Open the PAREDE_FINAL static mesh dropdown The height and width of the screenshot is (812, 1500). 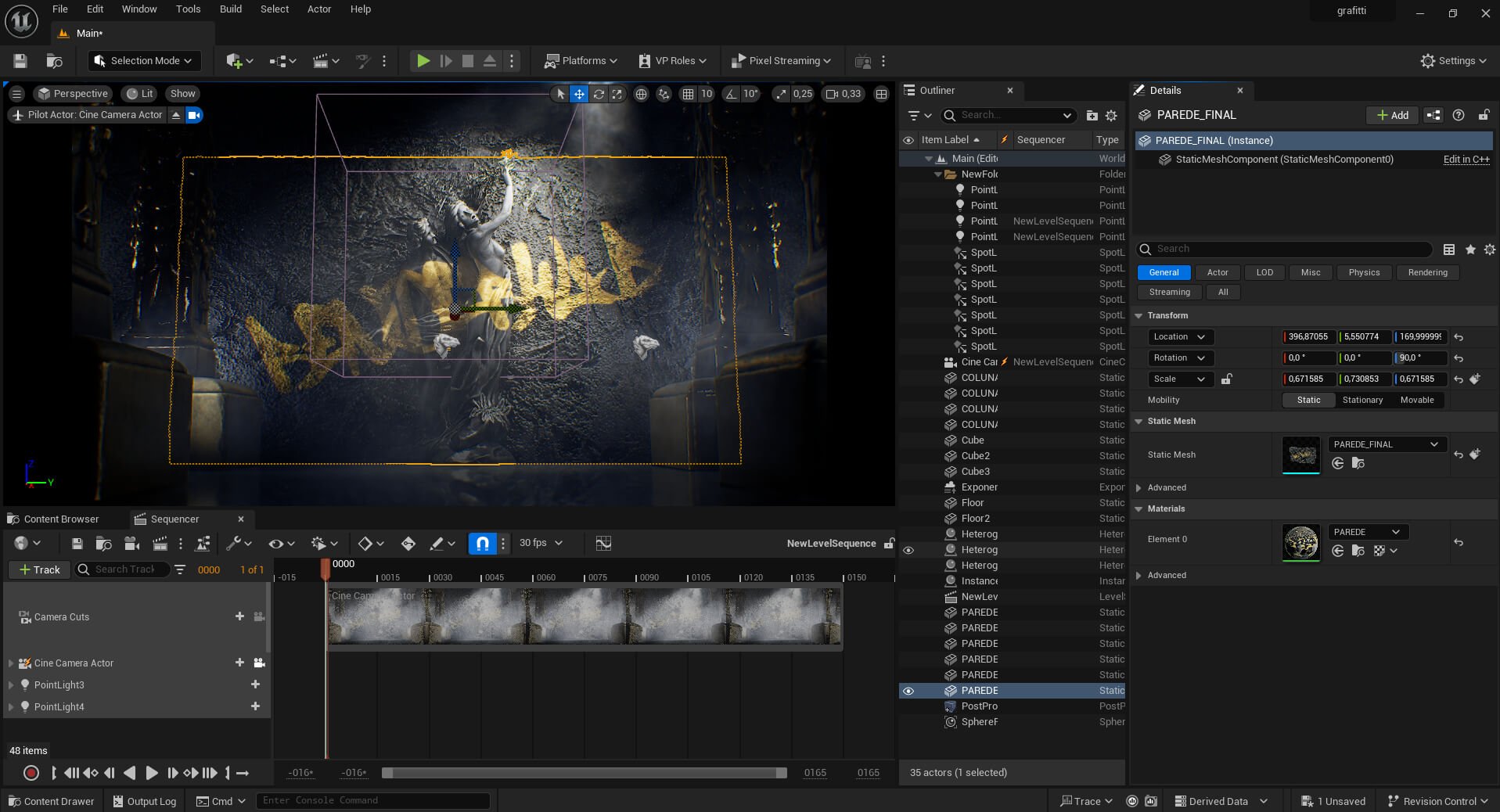(x=1387, y=444)
